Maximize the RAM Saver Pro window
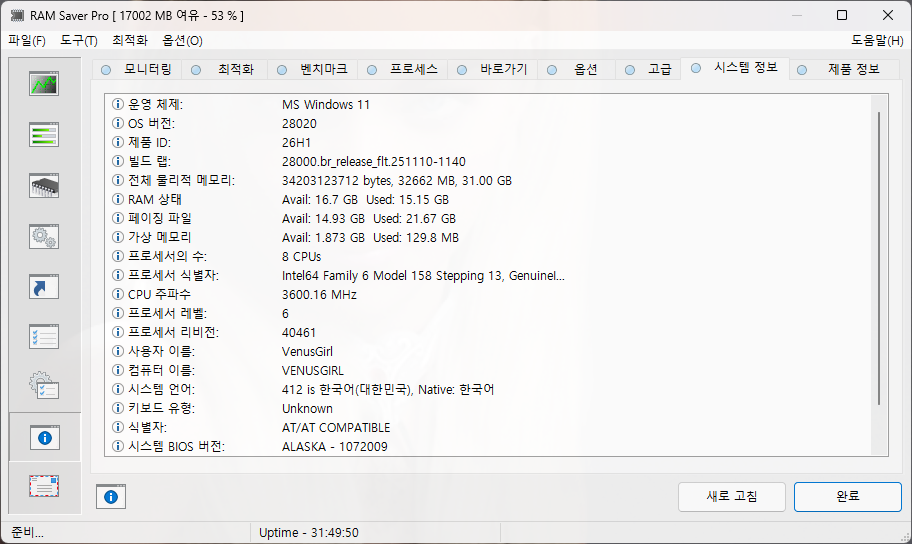 pos(842,15)
